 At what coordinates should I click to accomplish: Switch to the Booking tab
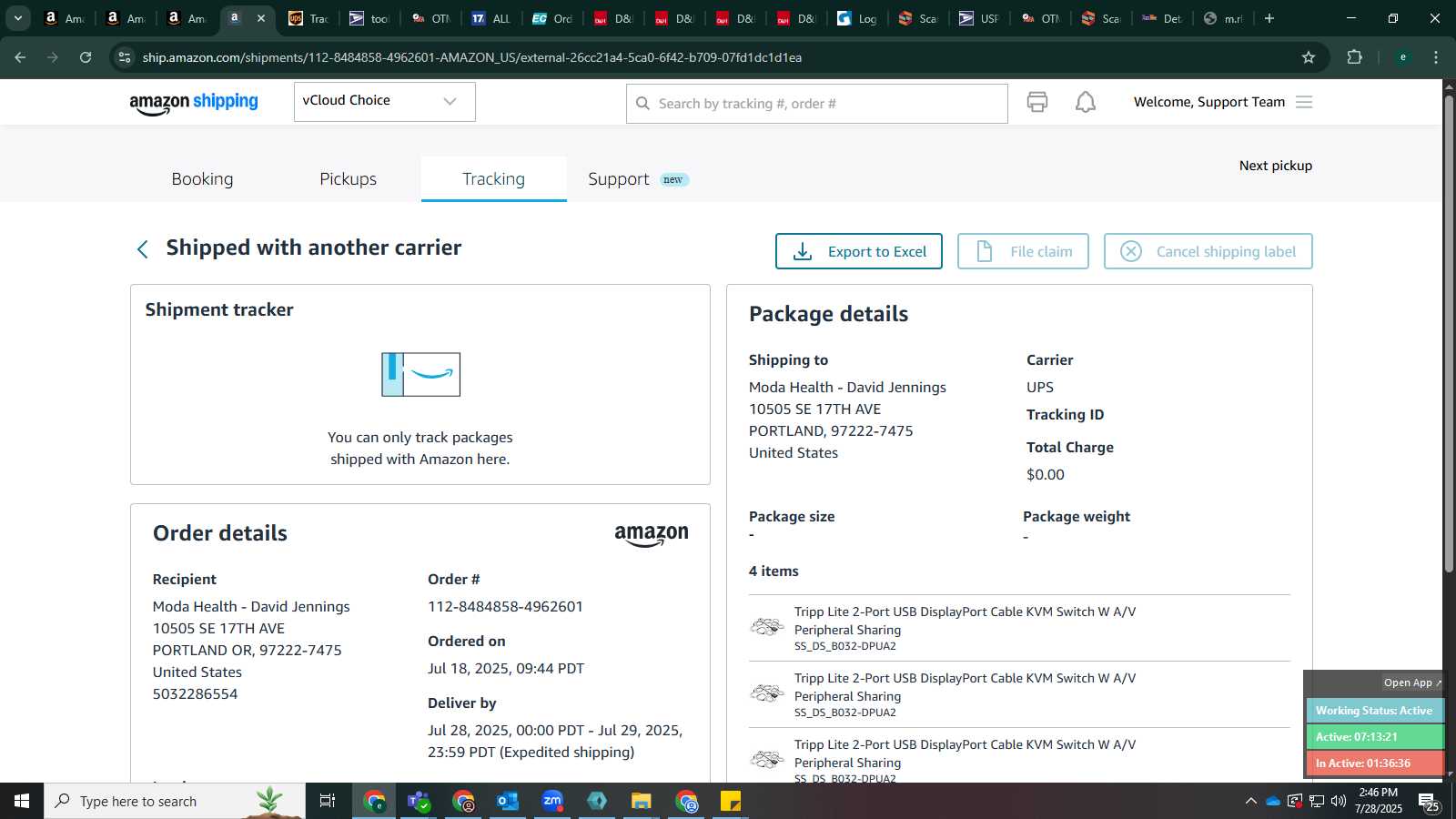[202, 178]
